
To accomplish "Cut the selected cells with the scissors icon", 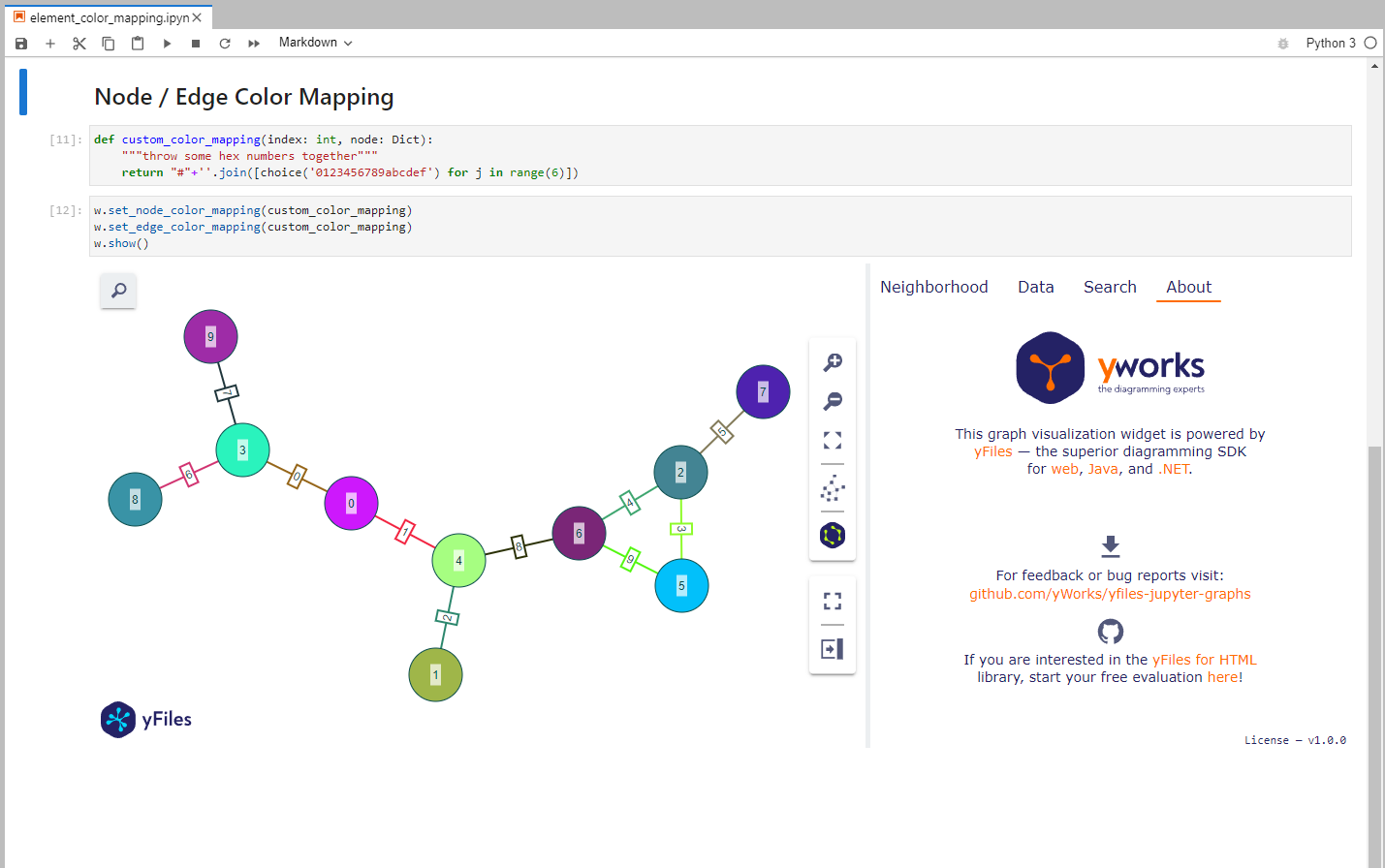I will 79,43.
